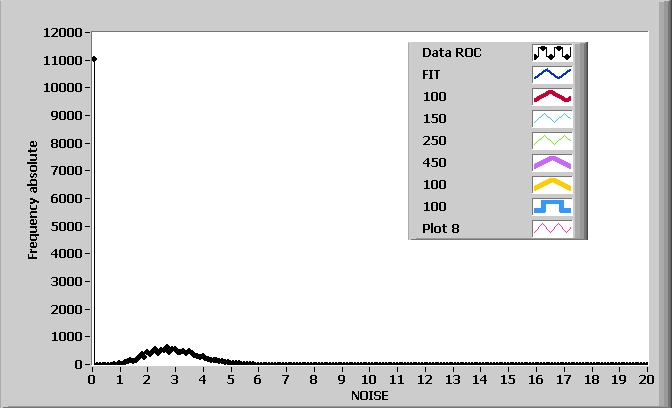Click the thick yellow plot sample icon
Image resolution: width=672 pixels, height=408 pixels.
[x=551, y=184]
